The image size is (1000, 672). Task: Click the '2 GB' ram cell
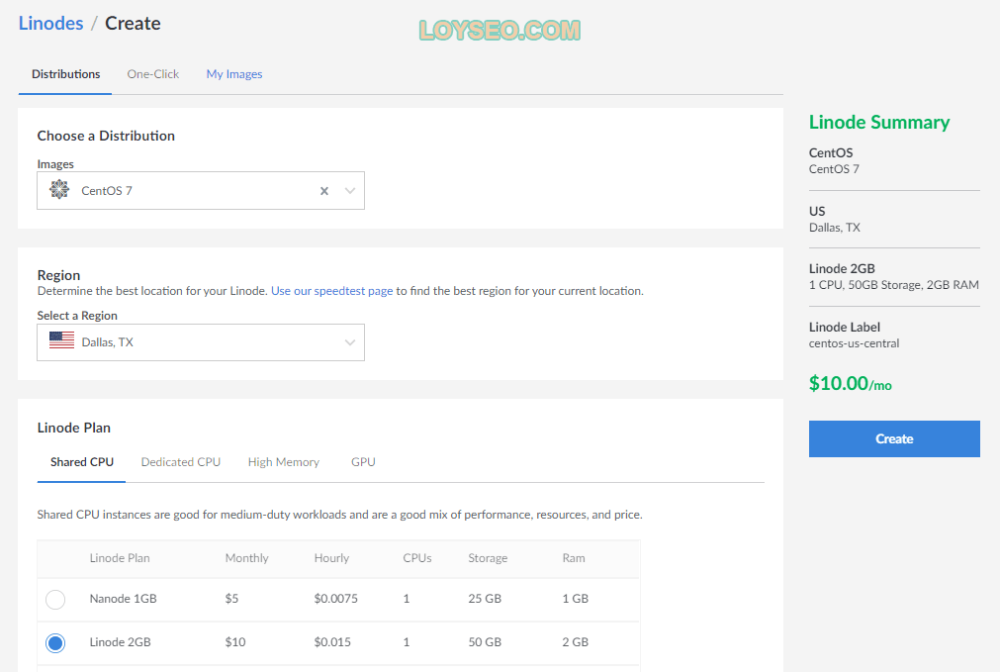click(x=575, y=642)
